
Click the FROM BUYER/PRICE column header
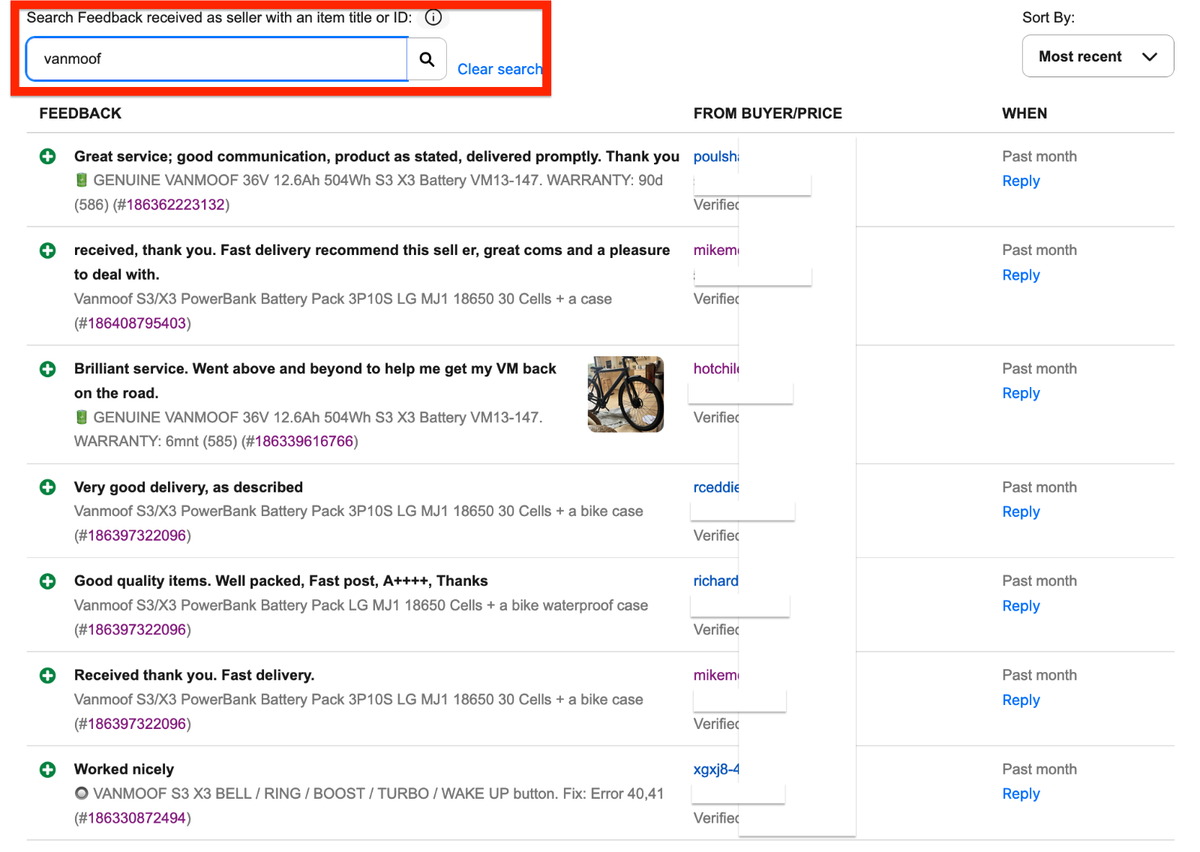click(768, 113)
